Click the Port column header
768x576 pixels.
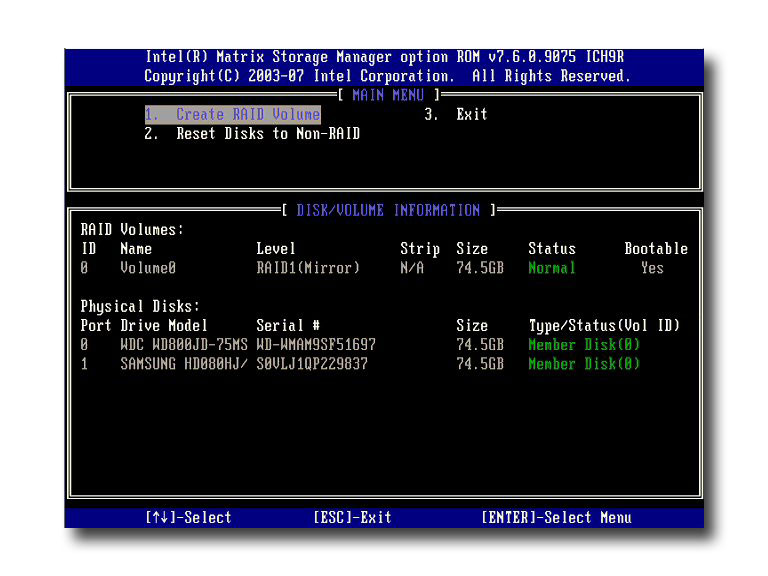pos(96,325)
